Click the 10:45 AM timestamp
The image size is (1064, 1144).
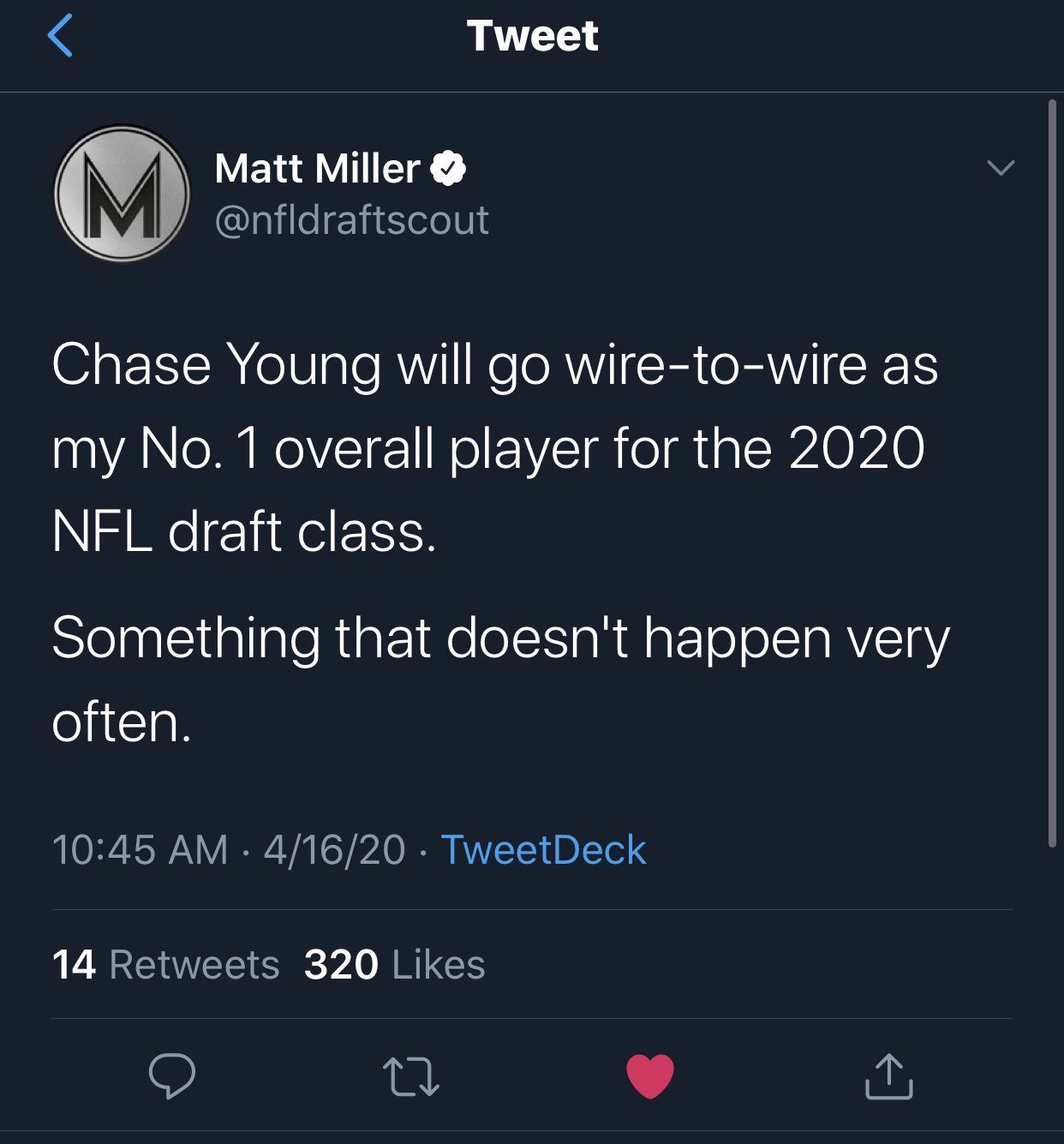pos(140,850)
